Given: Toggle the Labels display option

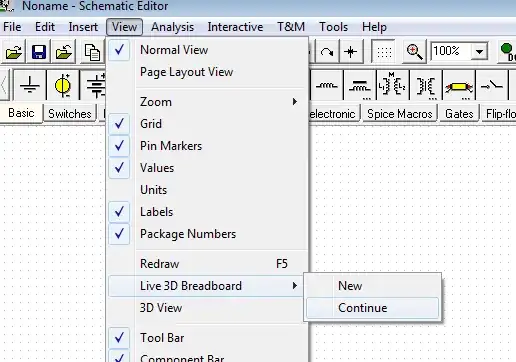Looking at the screenshot, I should pyautogui.click(x=207, y=212).
